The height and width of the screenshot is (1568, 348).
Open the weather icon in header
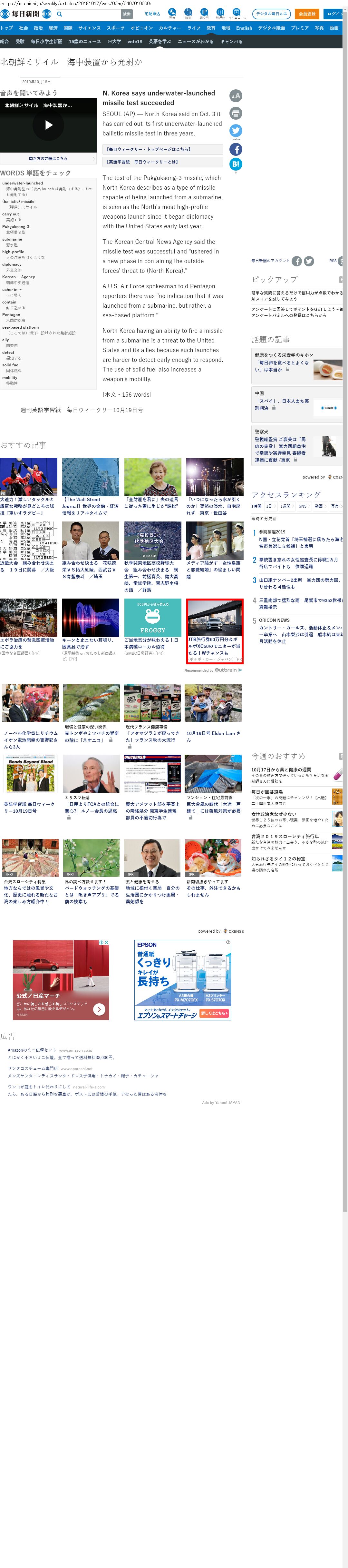(x=172, y=14)
